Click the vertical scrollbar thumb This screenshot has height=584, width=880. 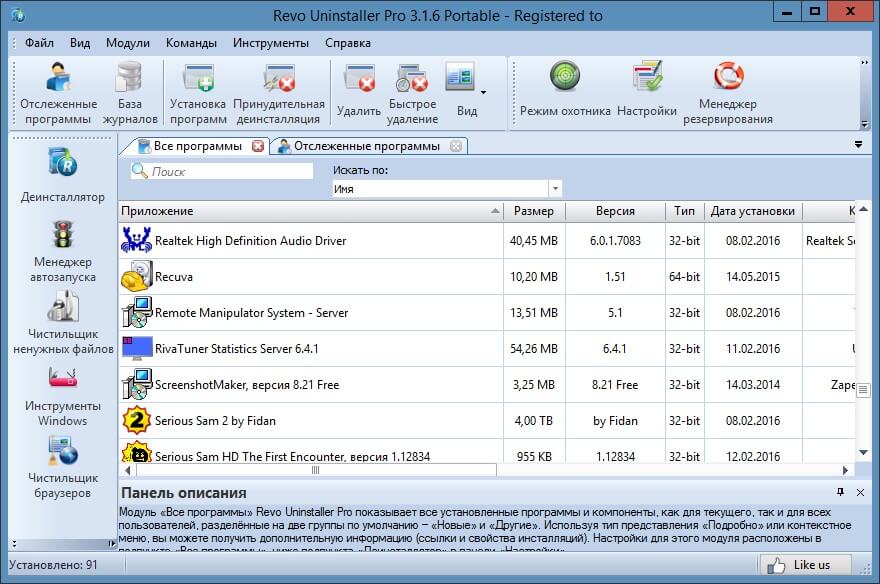pyautogui.click(x=864, y=389)
